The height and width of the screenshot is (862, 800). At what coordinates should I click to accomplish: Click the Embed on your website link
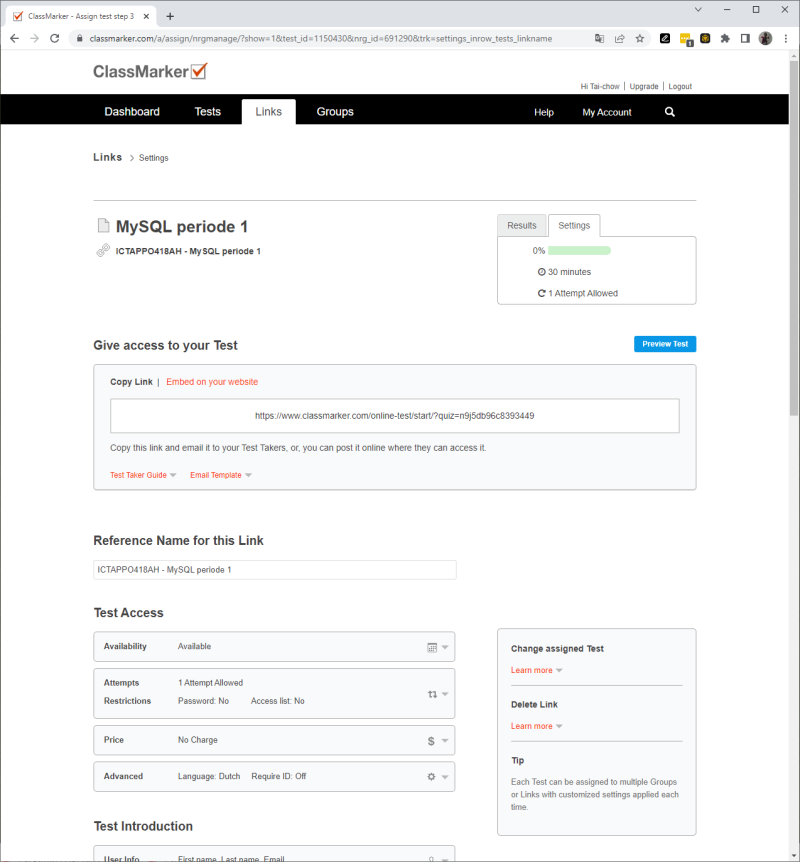click(x=212, y=382)
